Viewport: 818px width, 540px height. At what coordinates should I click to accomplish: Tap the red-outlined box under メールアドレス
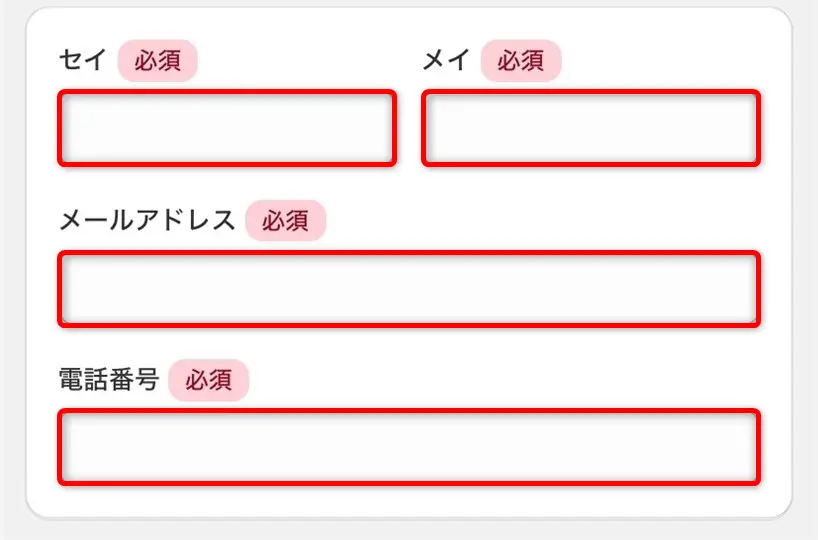408,289
